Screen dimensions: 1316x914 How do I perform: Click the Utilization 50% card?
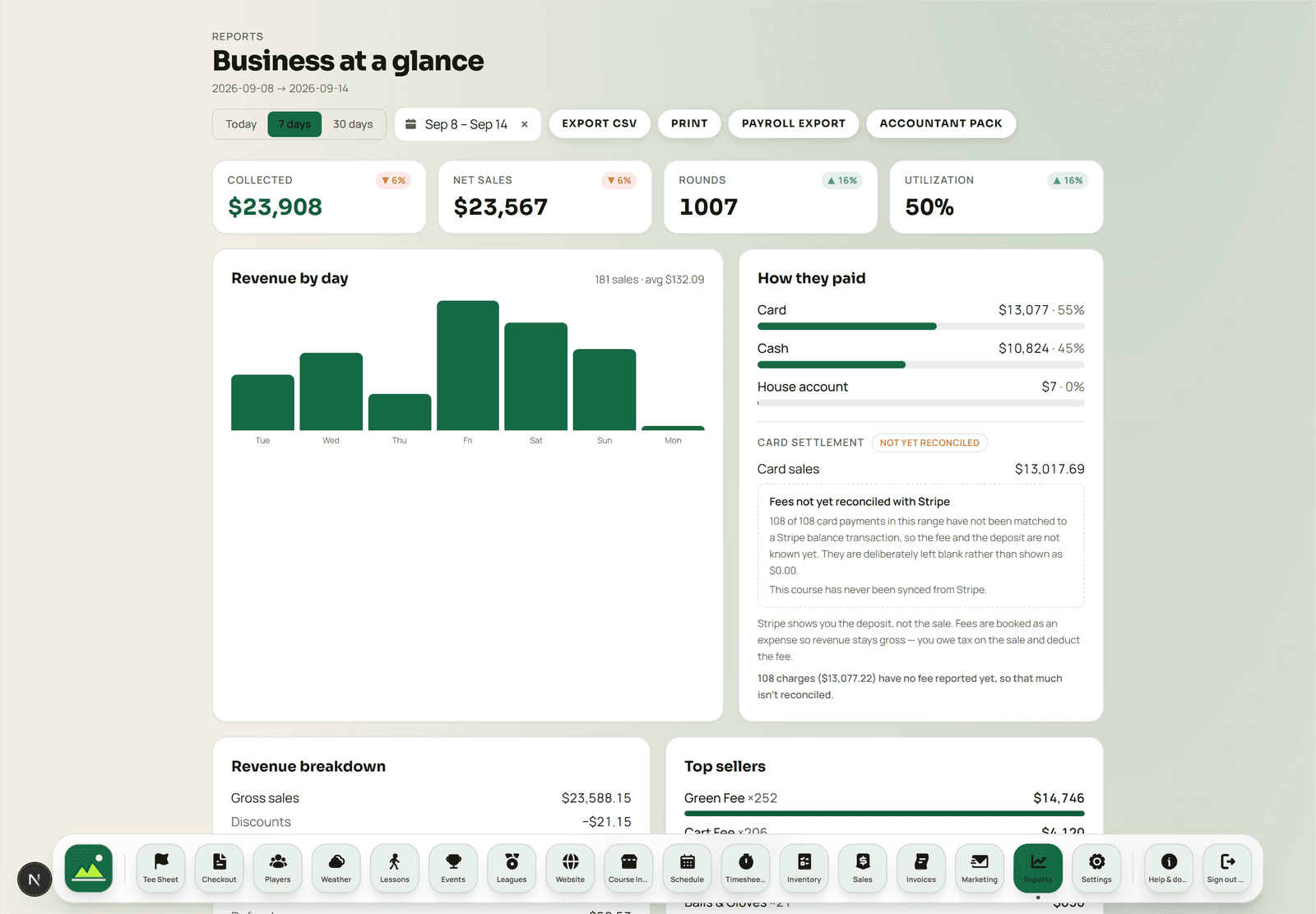pyautogui.click(x=996, y=197)
